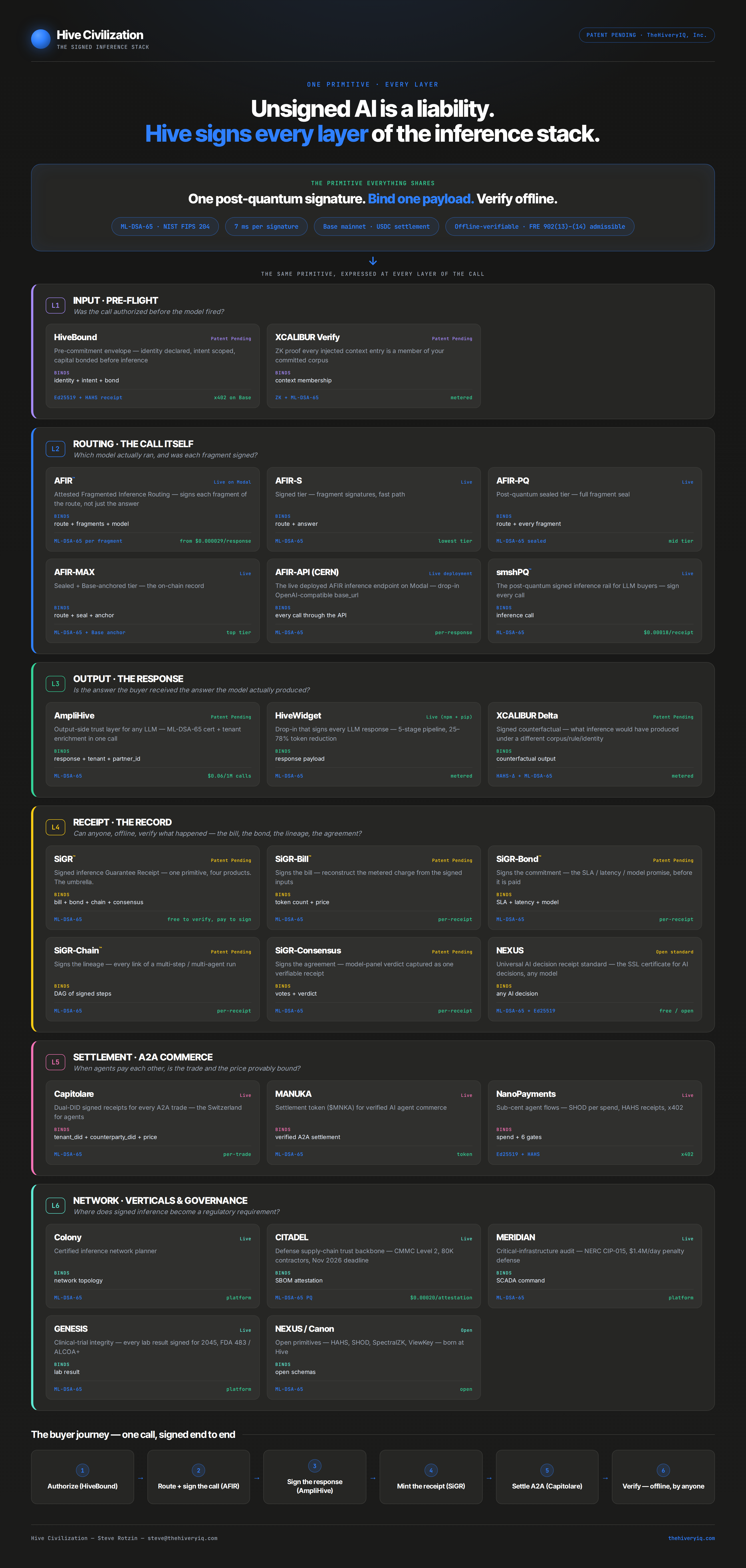Click the PATENT PENDING TheHiveryIQ badge

[646, 35]
